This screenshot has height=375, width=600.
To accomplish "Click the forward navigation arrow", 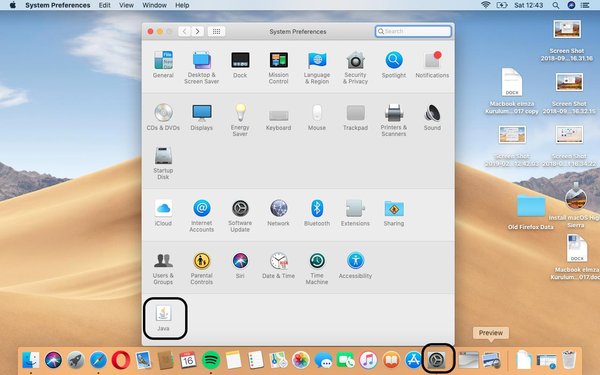I will click(197, 31).
